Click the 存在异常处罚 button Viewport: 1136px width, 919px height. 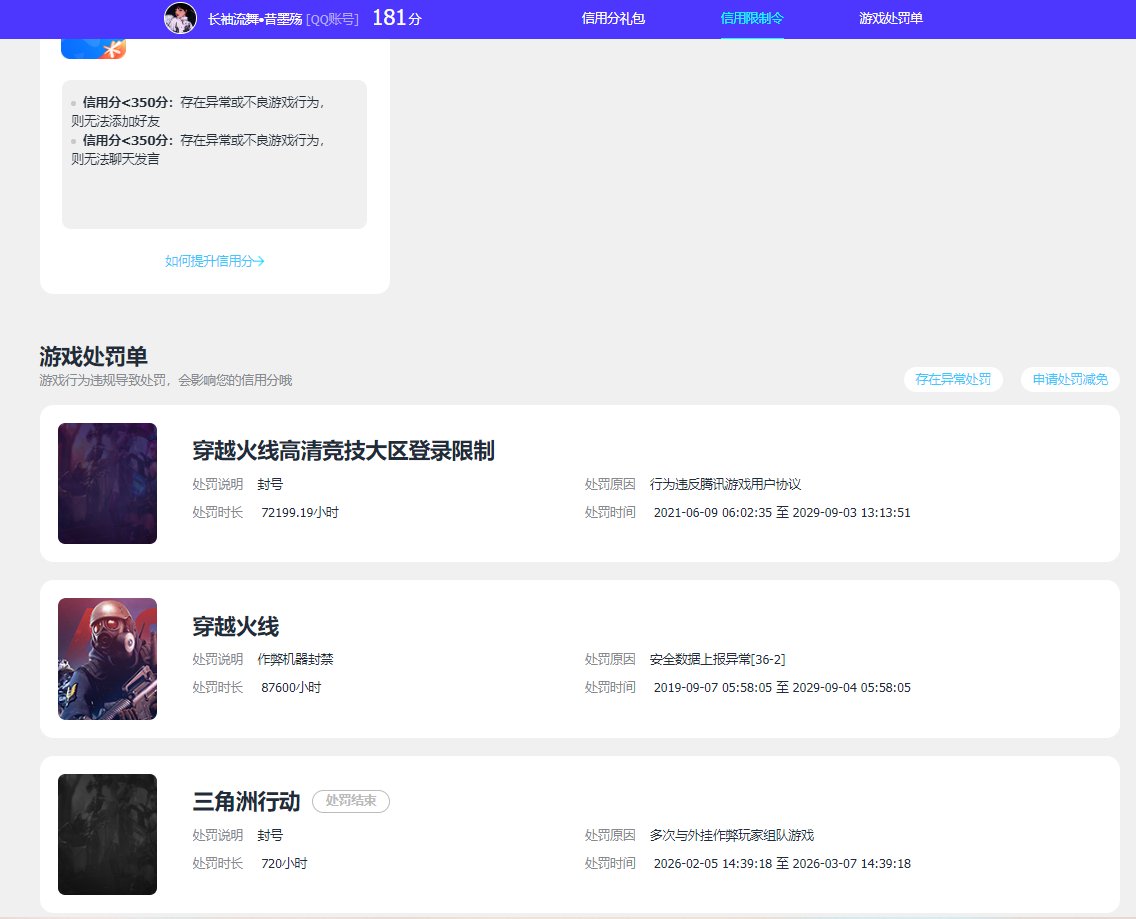[x=953, y=379]
